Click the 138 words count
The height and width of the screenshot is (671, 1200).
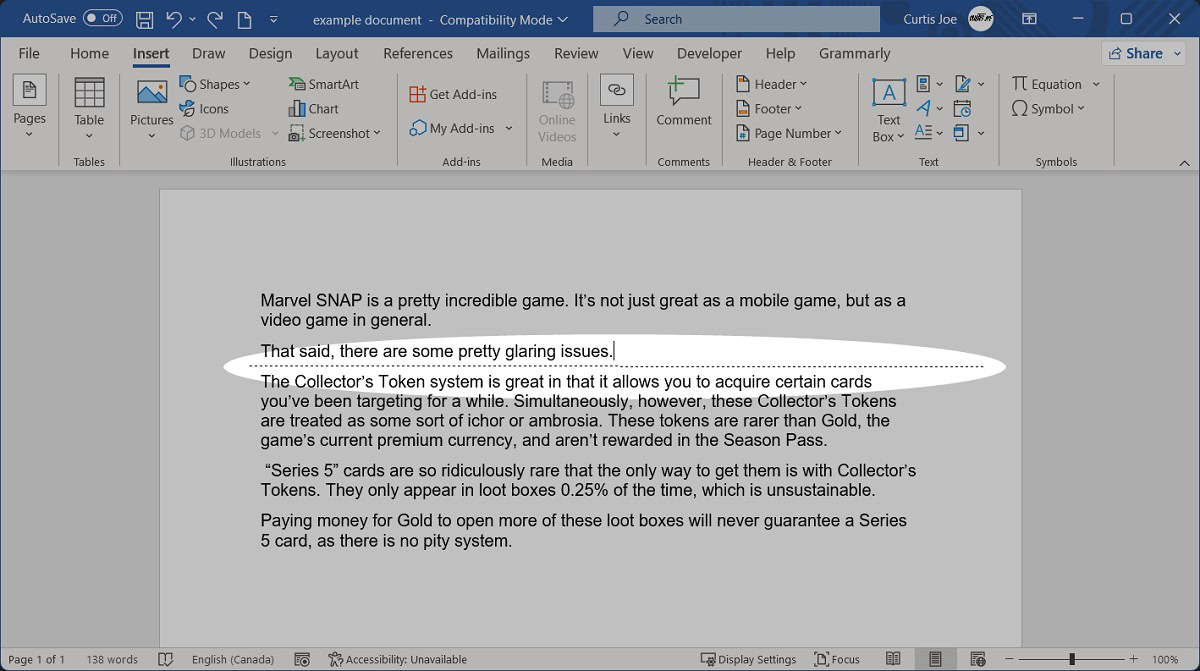(x=112, y=659)
